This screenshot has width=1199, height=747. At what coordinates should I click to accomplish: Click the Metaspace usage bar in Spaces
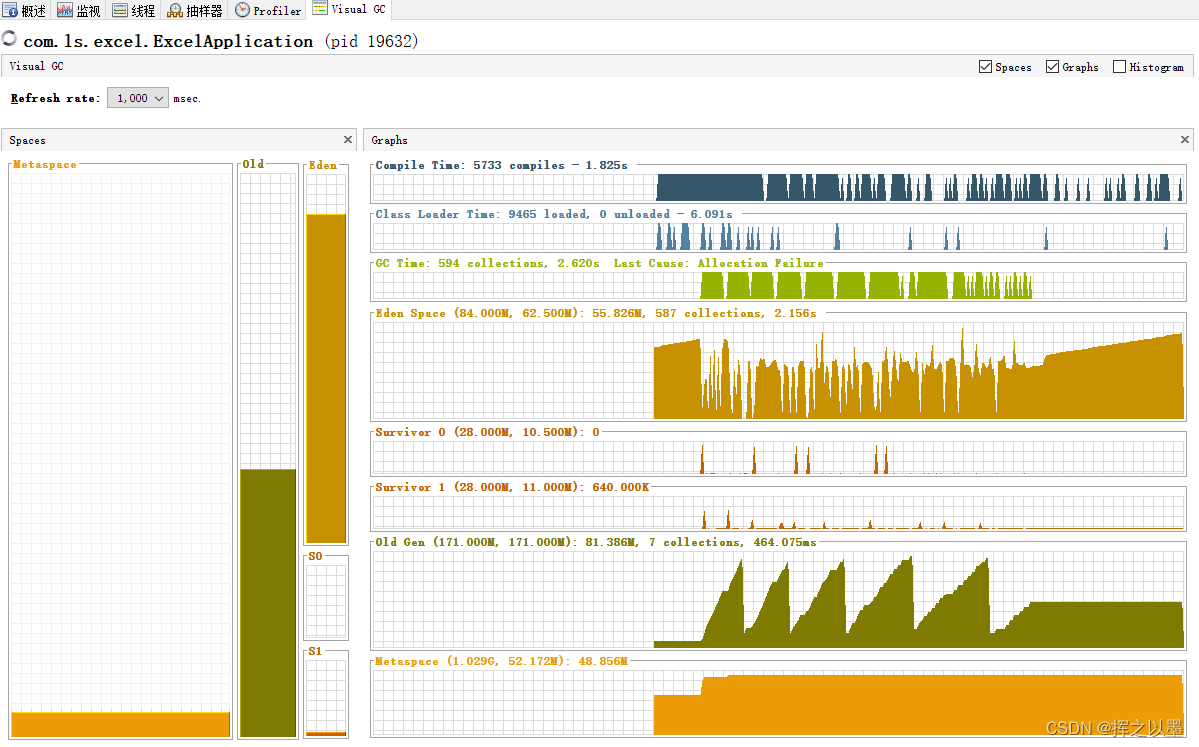point(120,724)
